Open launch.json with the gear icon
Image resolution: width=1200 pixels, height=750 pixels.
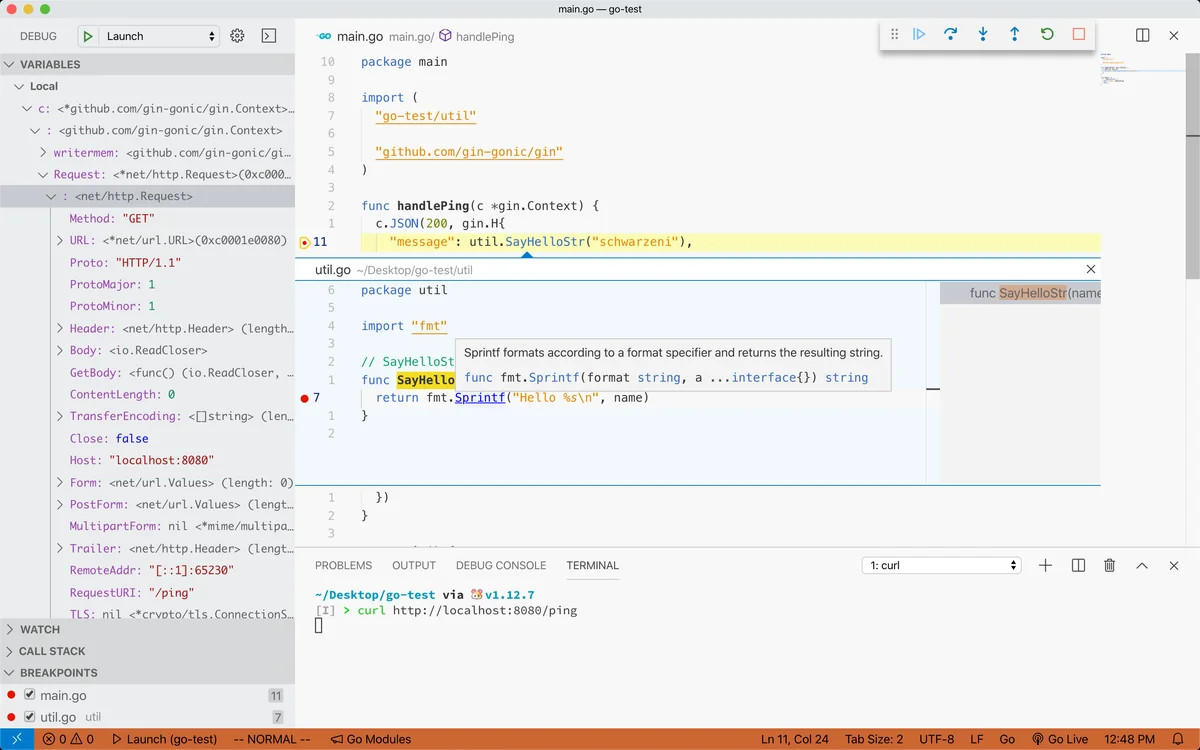pyautogui.click(x=237, y=36)
